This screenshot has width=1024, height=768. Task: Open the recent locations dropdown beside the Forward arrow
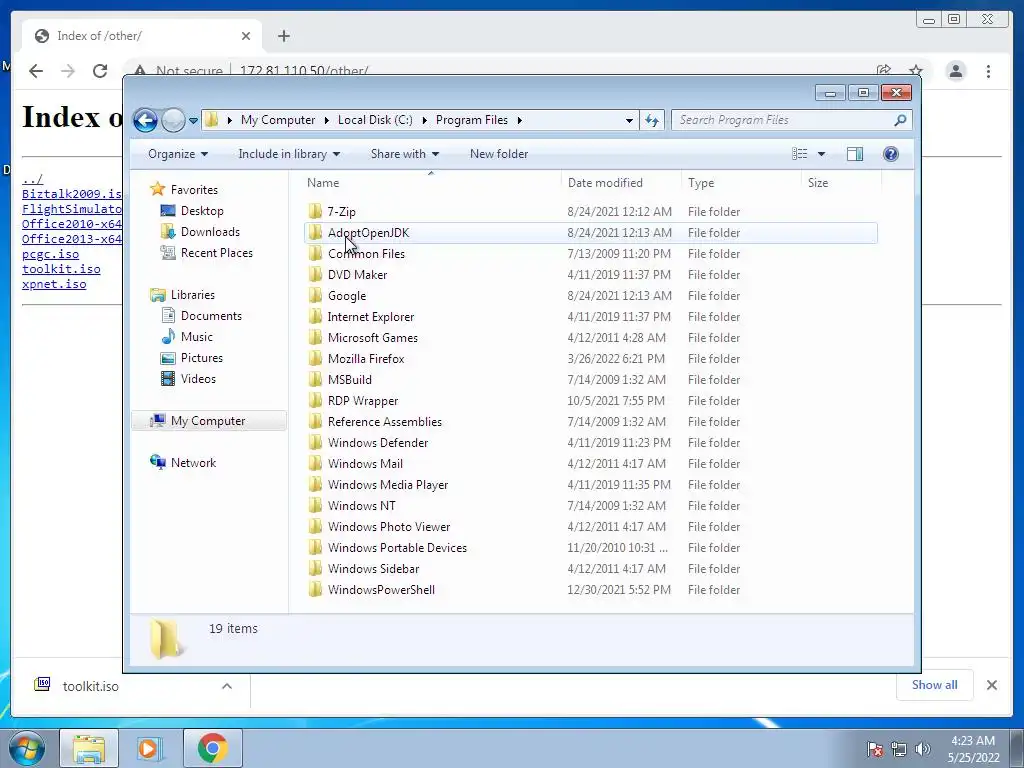(193, 120)
